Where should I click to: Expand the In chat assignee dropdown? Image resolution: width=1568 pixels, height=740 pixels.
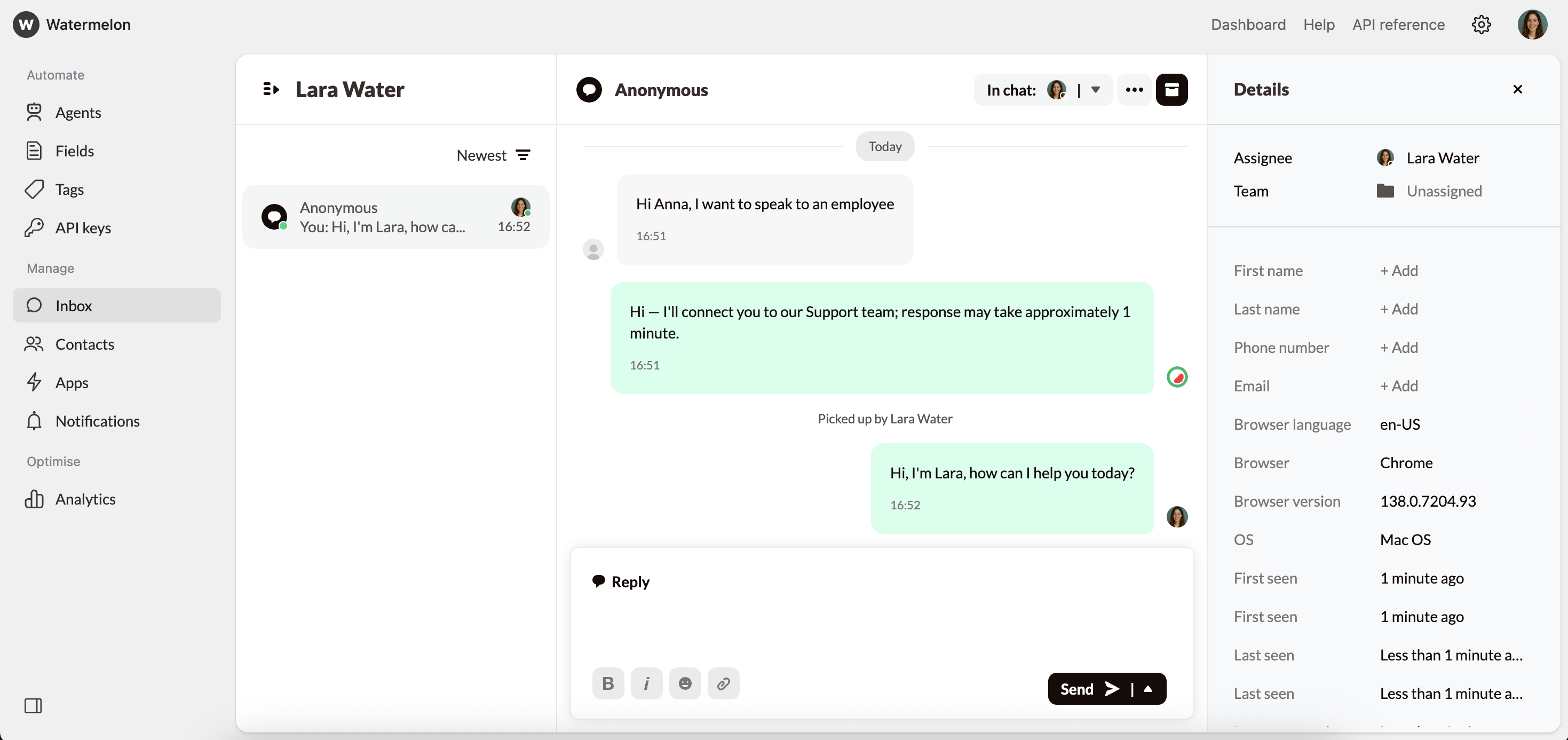click(1096, 90)
